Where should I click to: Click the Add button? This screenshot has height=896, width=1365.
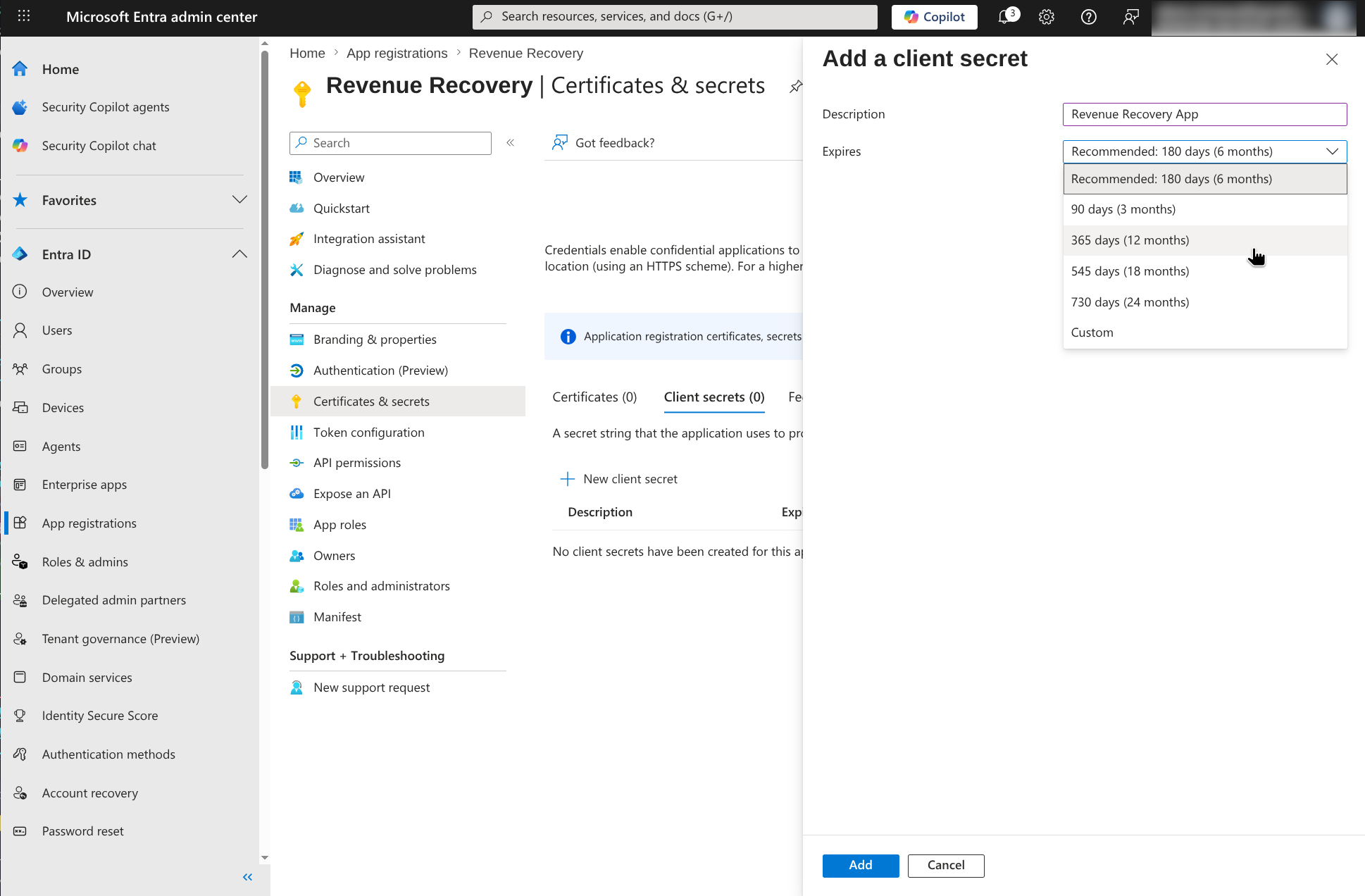click(860, 865)
